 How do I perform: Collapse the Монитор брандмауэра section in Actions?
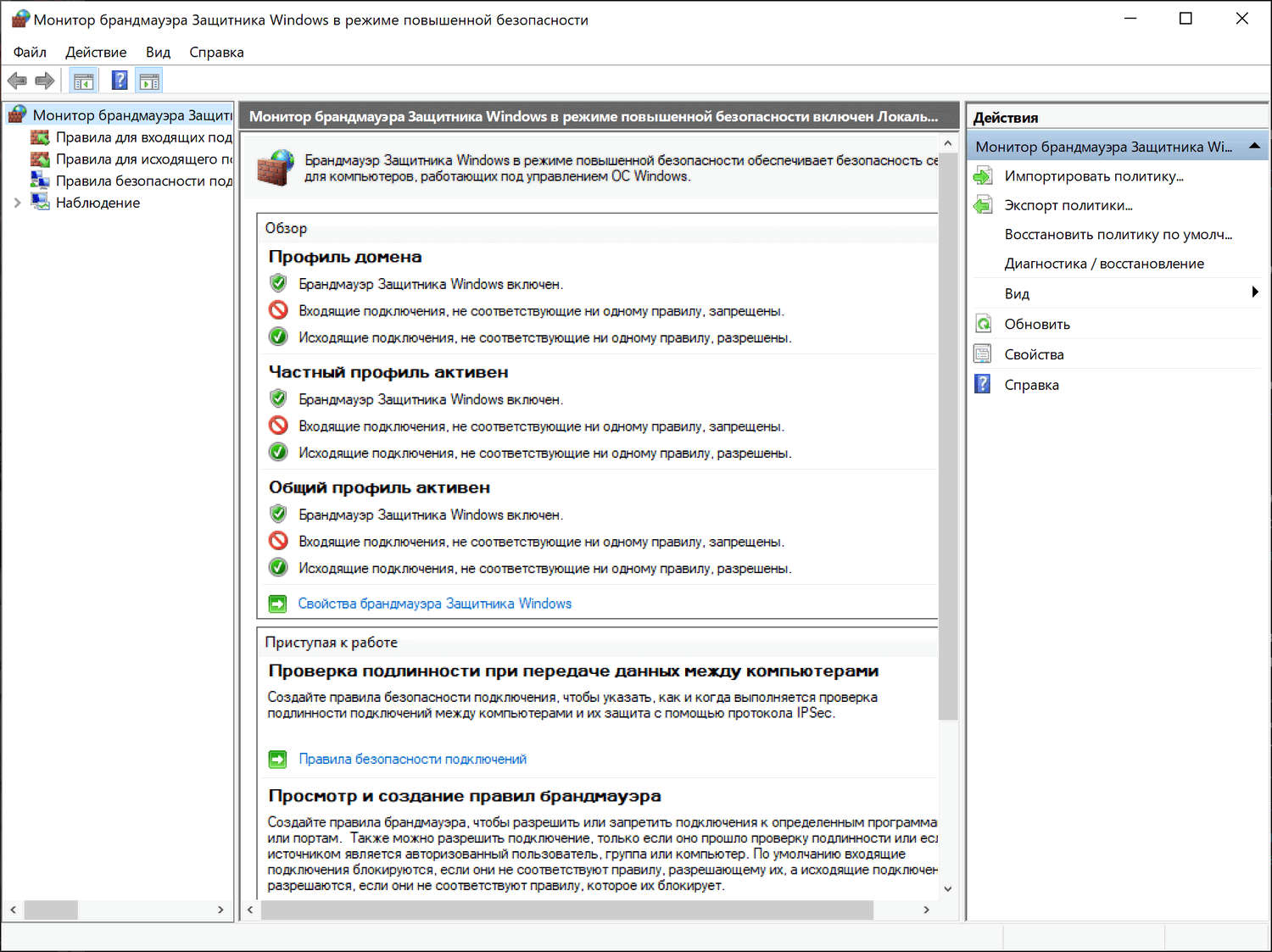pyautogui.click(x=1254, y=147)
